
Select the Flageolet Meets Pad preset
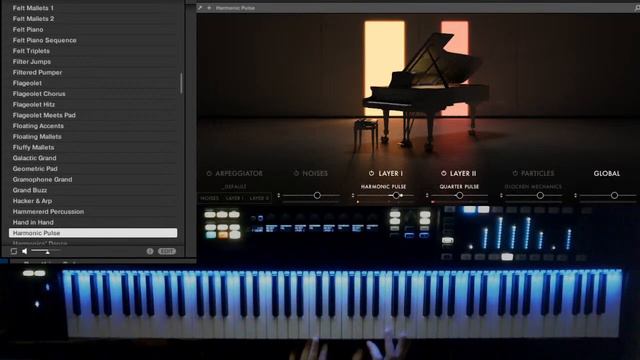(x=93, y=115)
